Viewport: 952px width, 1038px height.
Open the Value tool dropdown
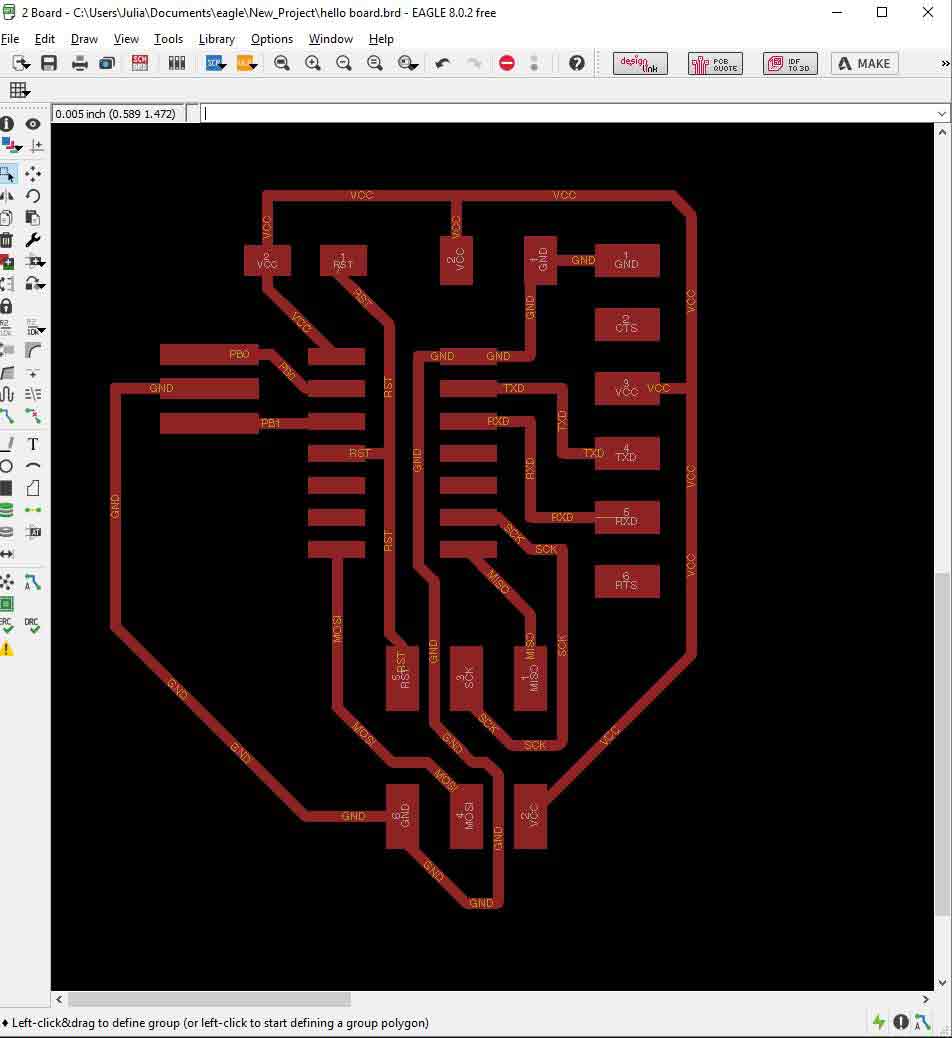(36, 328)
